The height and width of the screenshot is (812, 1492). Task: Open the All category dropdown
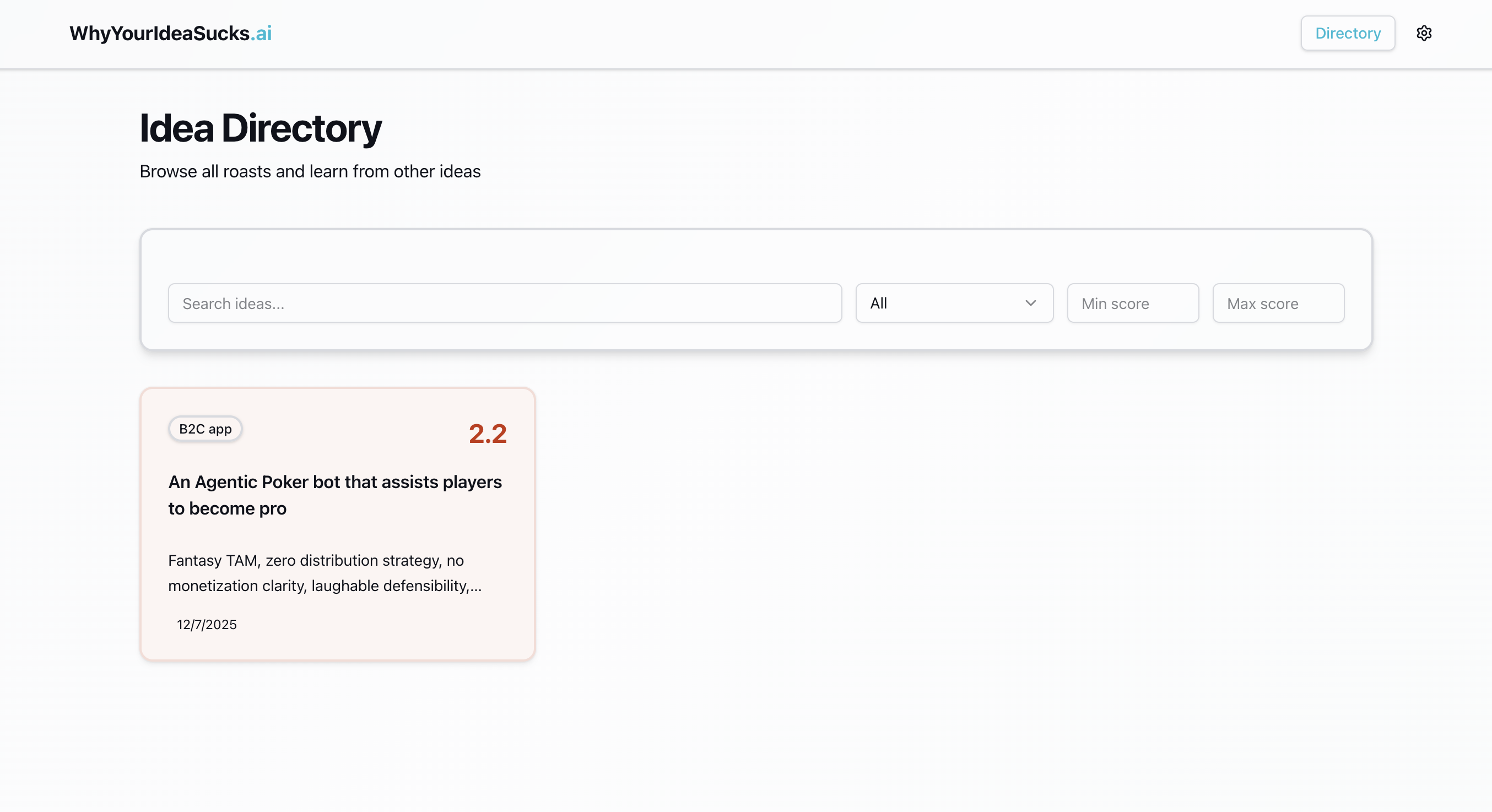click(953, 303)
